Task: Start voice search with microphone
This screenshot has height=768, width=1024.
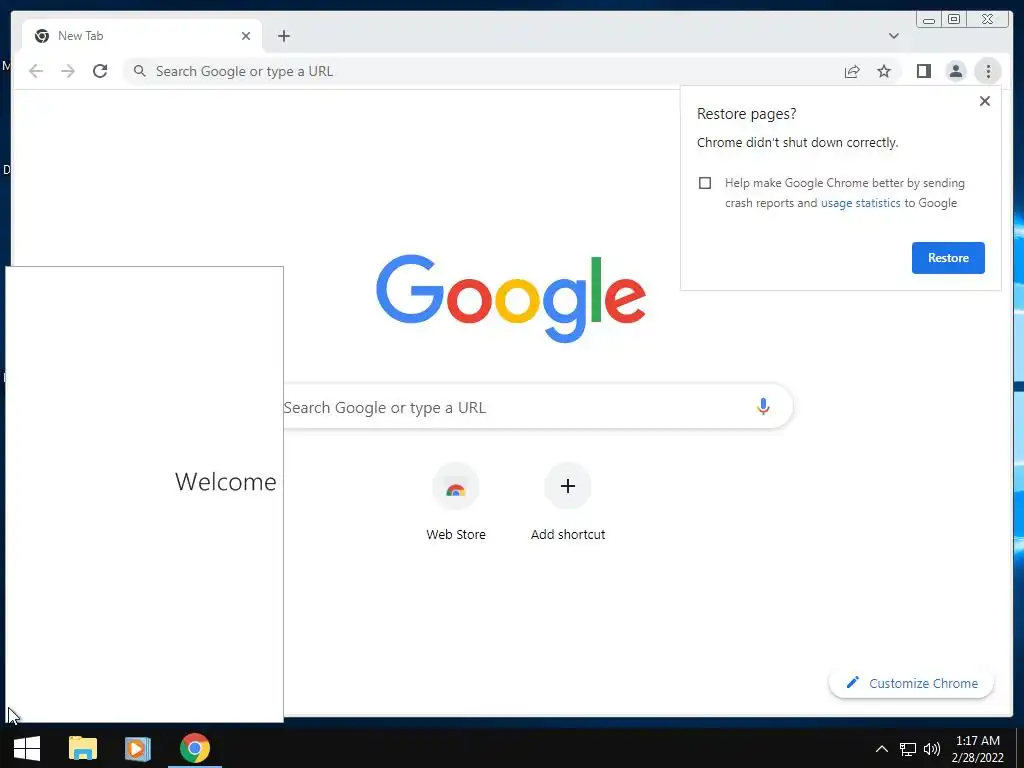Action: tap(763, 406)
